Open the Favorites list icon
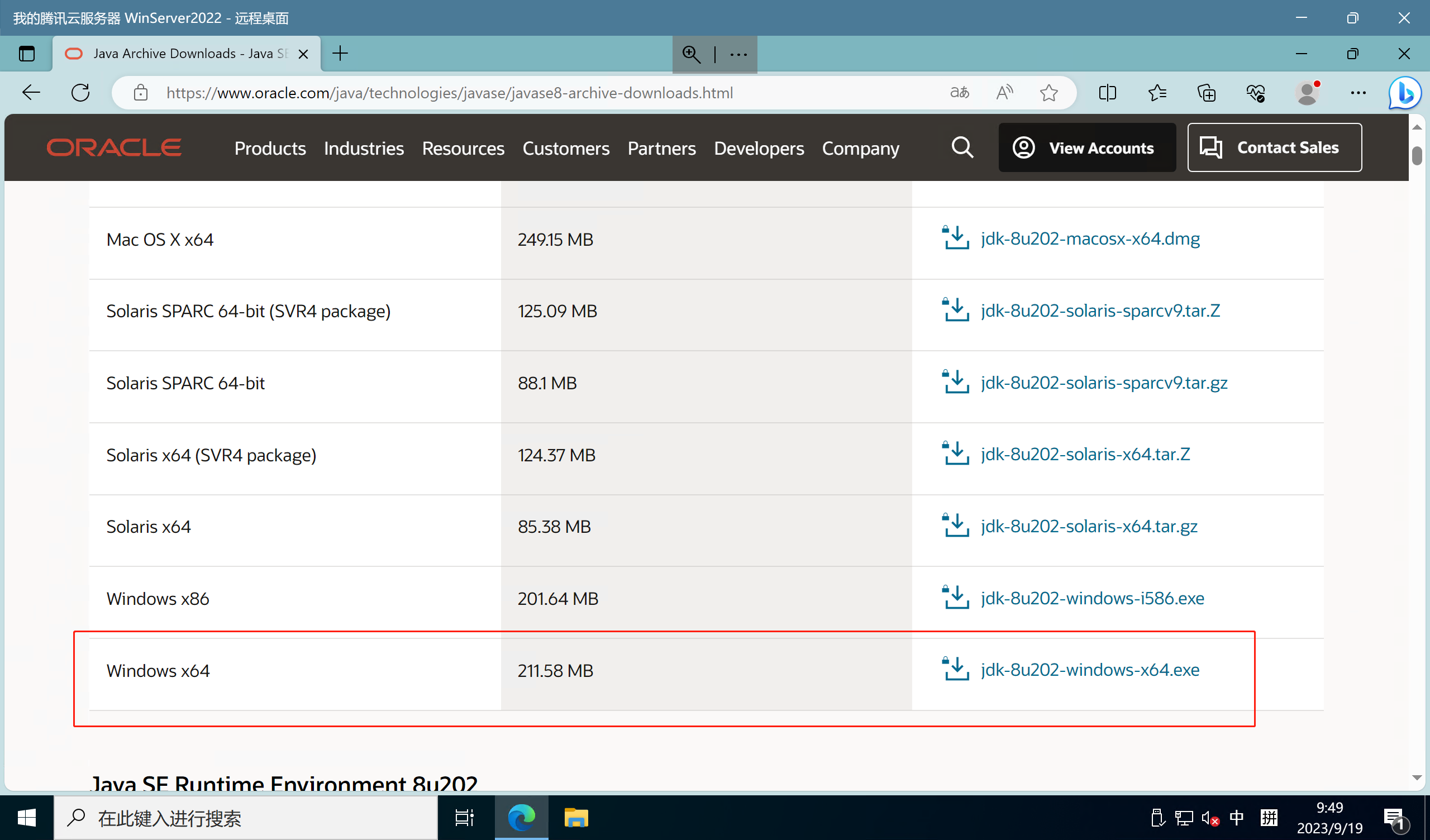Image resolution: width=1430 pixels, height=840 pixels. click(x=1157, y=93)
